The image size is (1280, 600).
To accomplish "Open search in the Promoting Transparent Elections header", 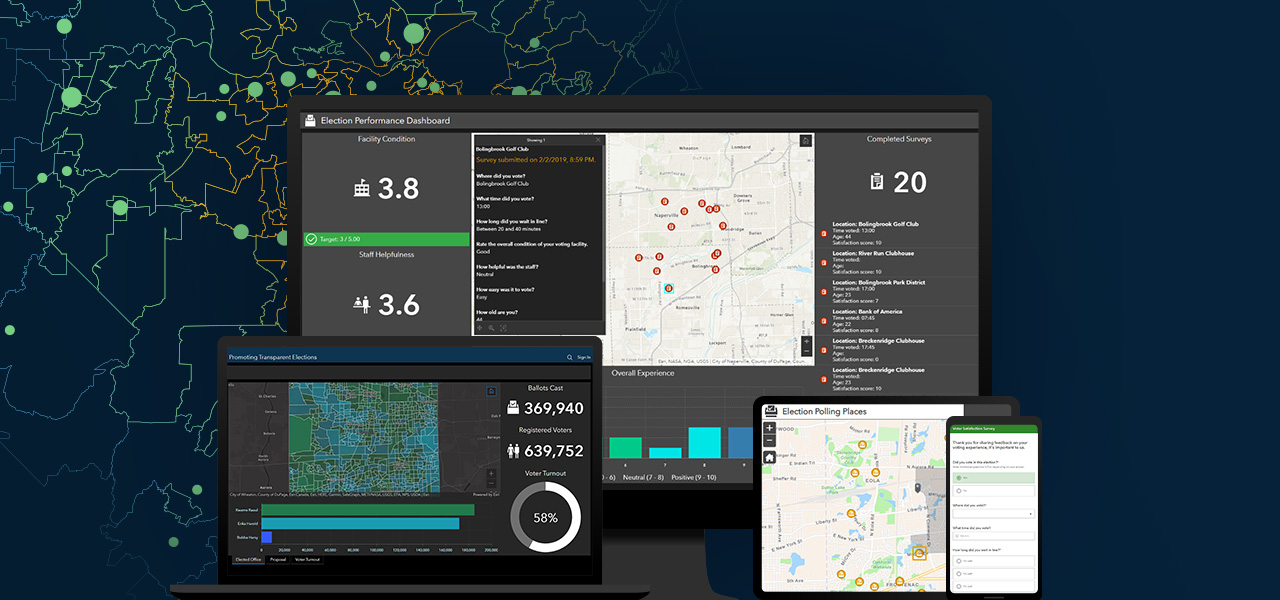I will (569, 357).
